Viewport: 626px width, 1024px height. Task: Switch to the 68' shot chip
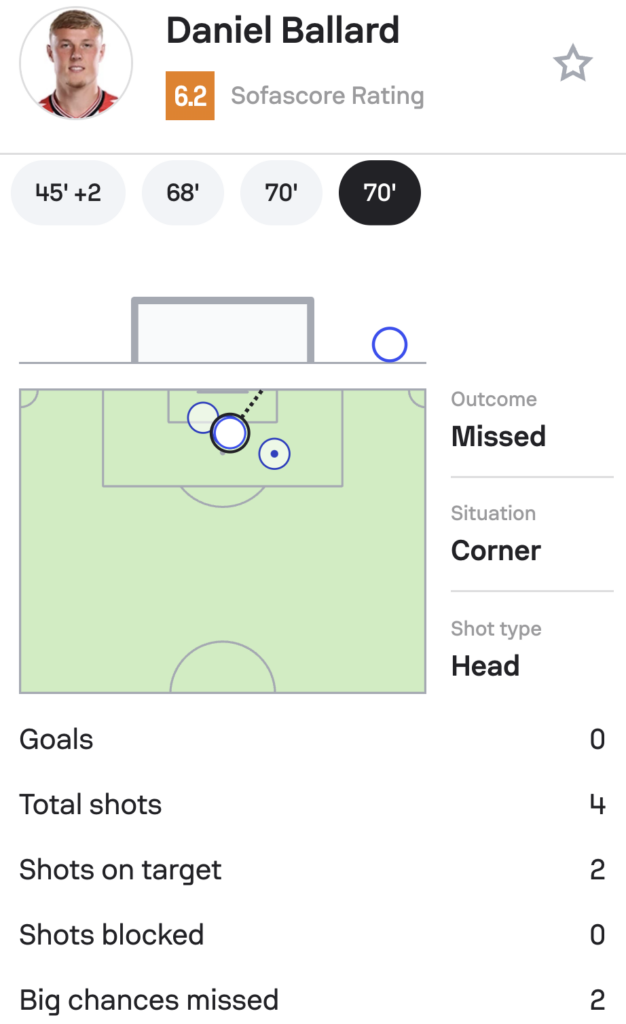[x=183, y=193]
